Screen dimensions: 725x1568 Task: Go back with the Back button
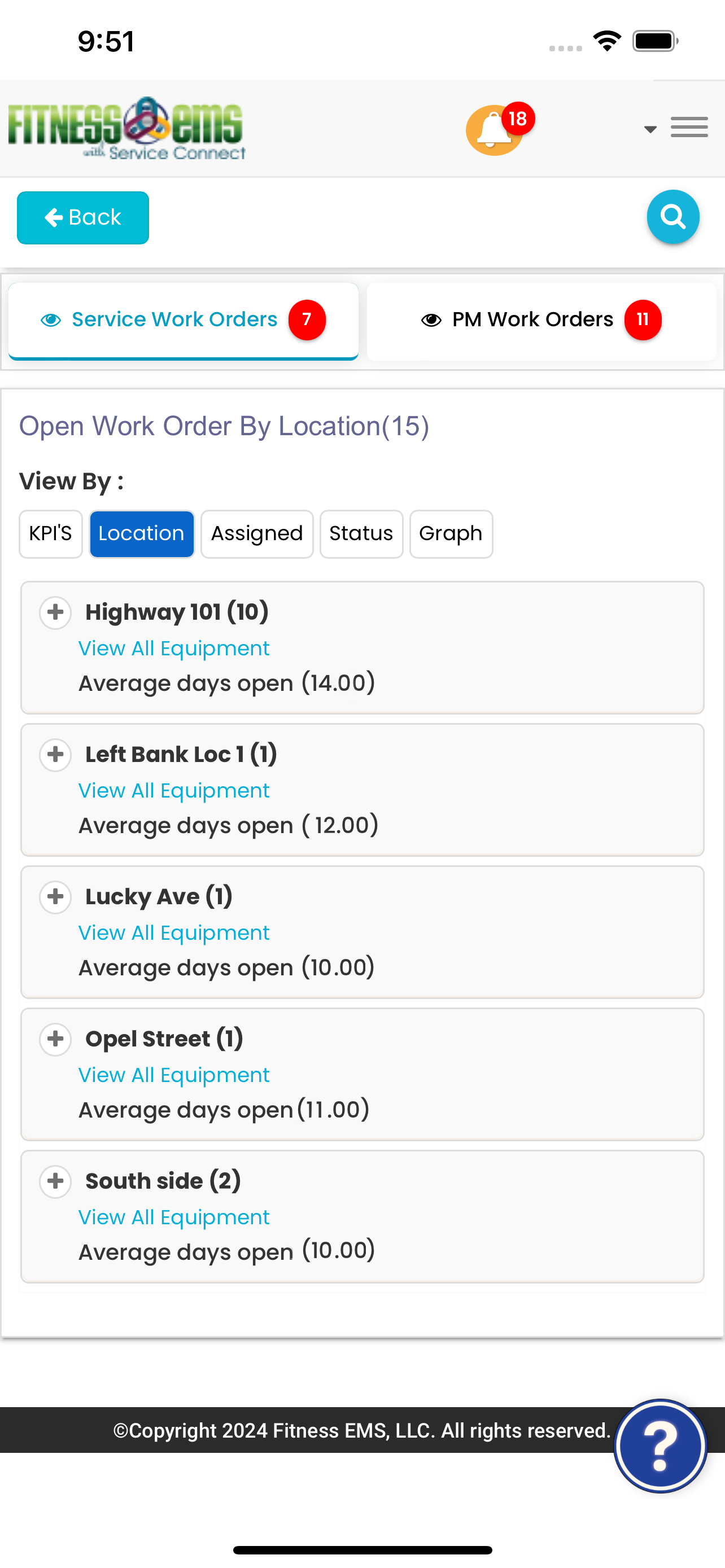tap(83, 218)
